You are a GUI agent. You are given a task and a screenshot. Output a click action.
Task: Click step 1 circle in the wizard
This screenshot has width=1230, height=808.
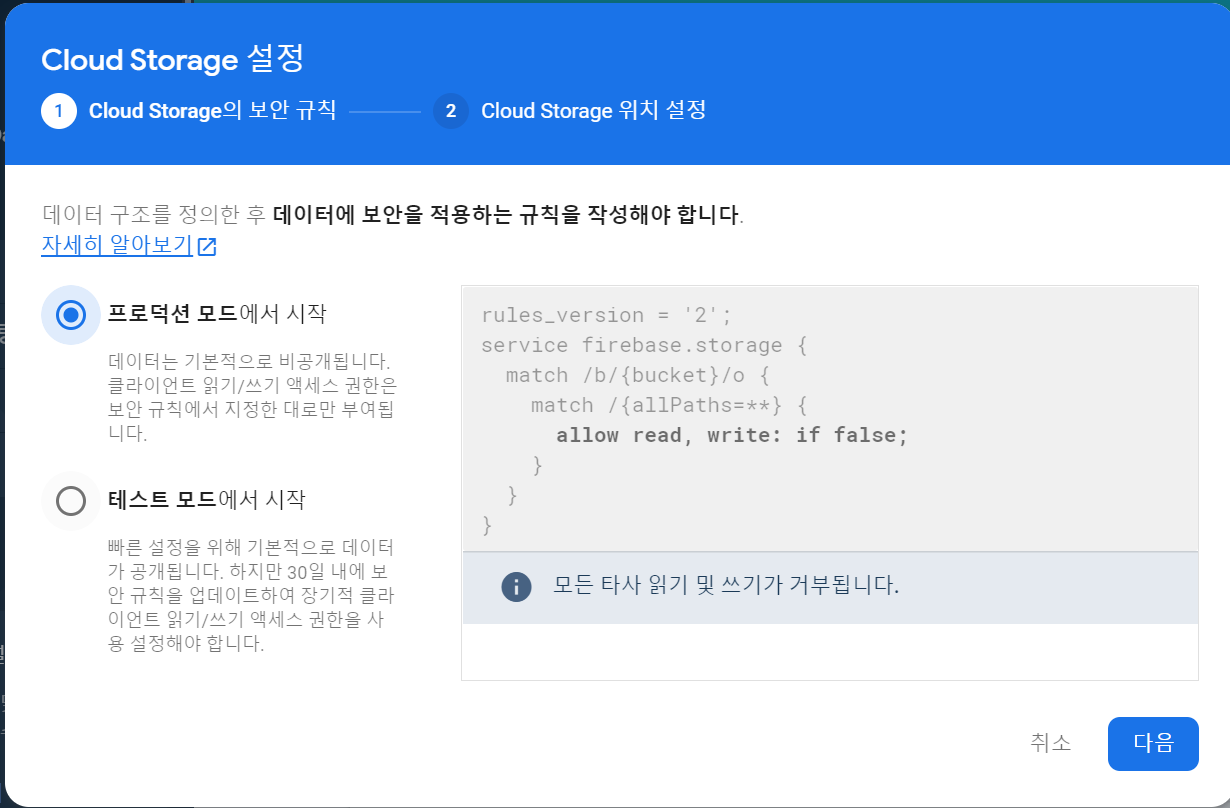(x=59, y=111)
